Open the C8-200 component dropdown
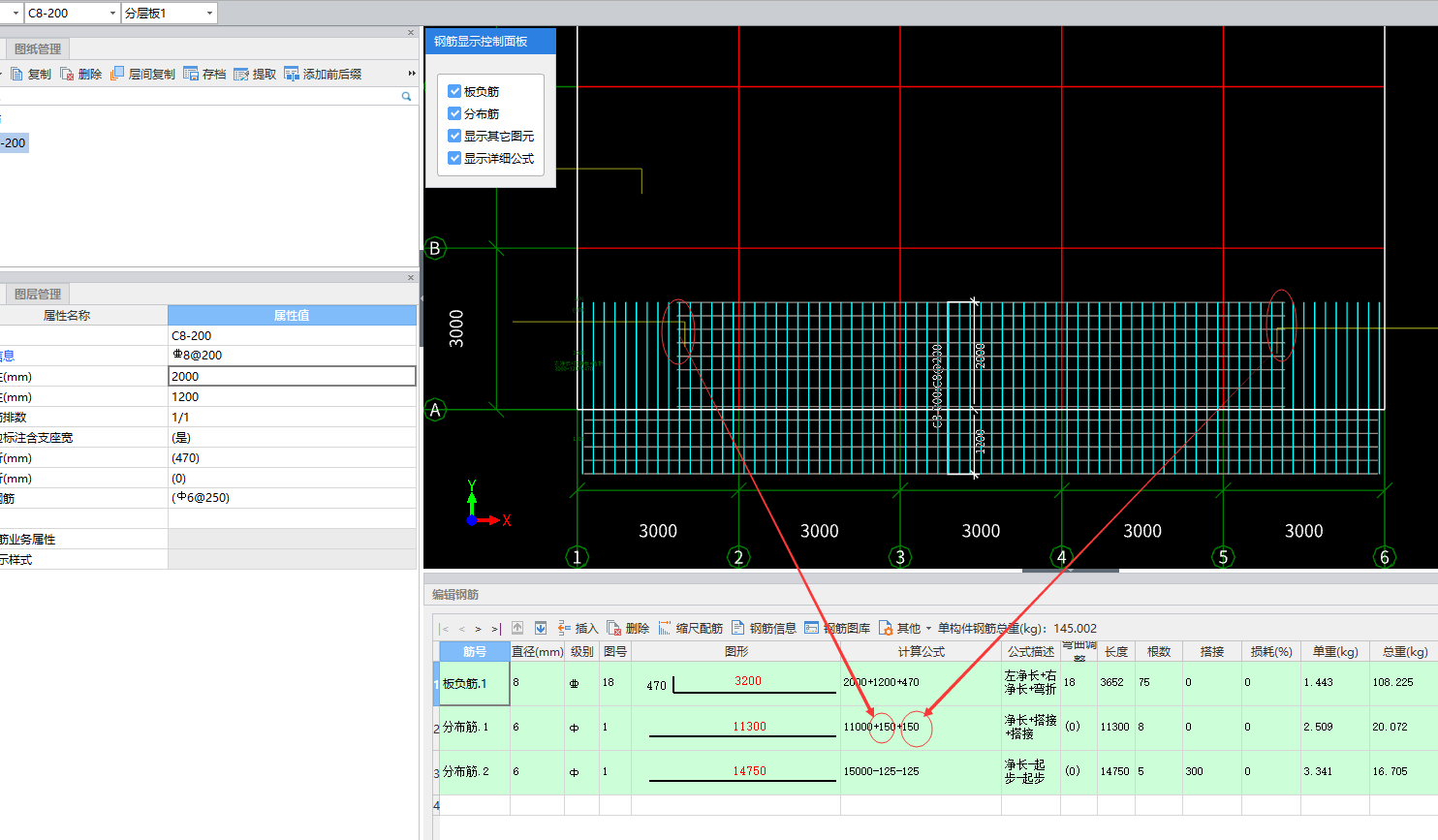The height and width of the screenshot is (840, 1438). click(x=112, y=14)
